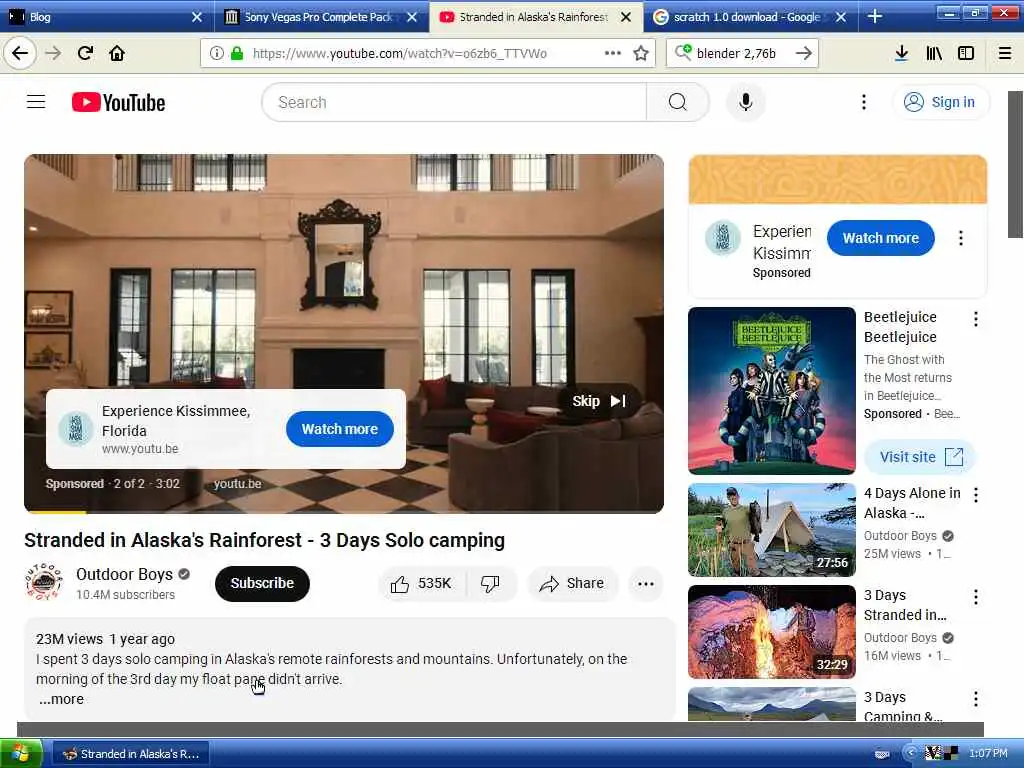
Task: Open more actions menu beside Share
Action: [646, 584]
